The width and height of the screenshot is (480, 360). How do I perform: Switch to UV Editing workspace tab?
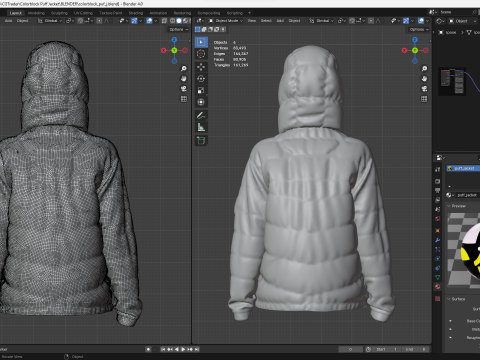click(x=83, y=13)
